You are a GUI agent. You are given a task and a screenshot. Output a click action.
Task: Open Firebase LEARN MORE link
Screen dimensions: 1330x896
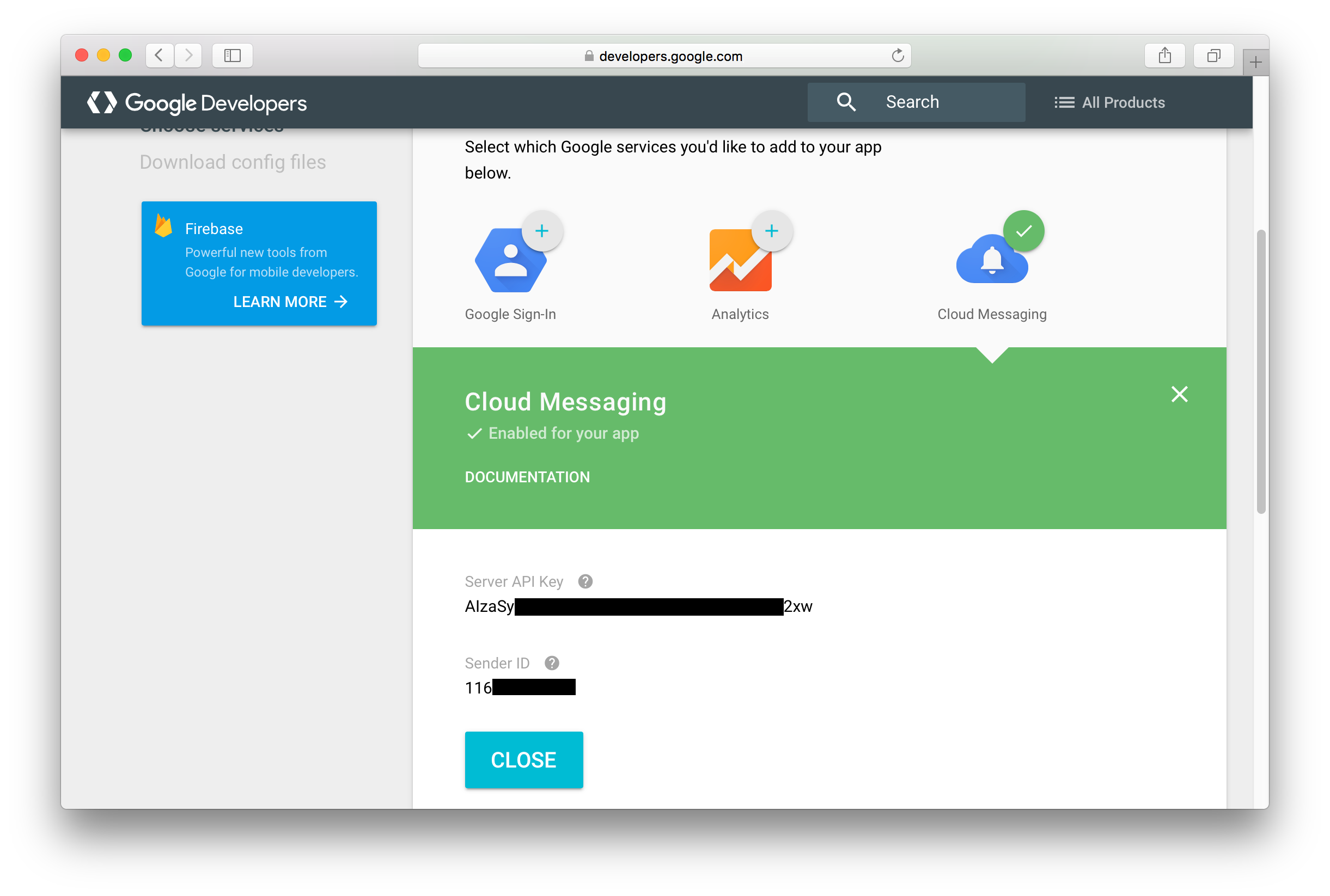[x=290, y=302]
